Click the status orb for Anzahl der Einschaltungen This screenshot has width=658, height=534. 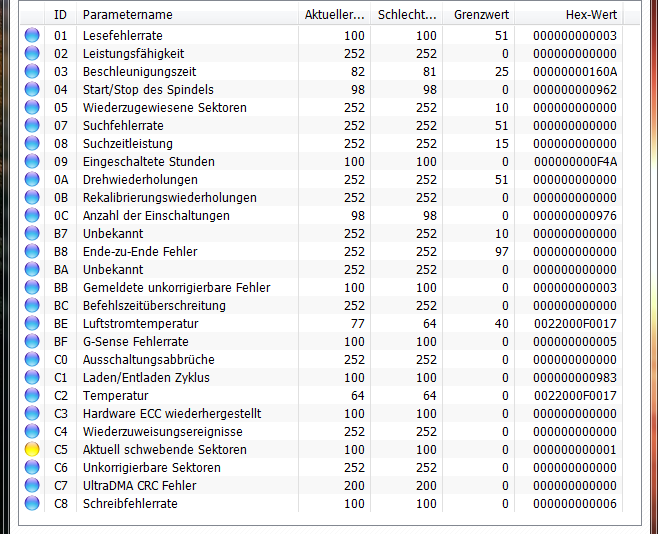(32, 216)
